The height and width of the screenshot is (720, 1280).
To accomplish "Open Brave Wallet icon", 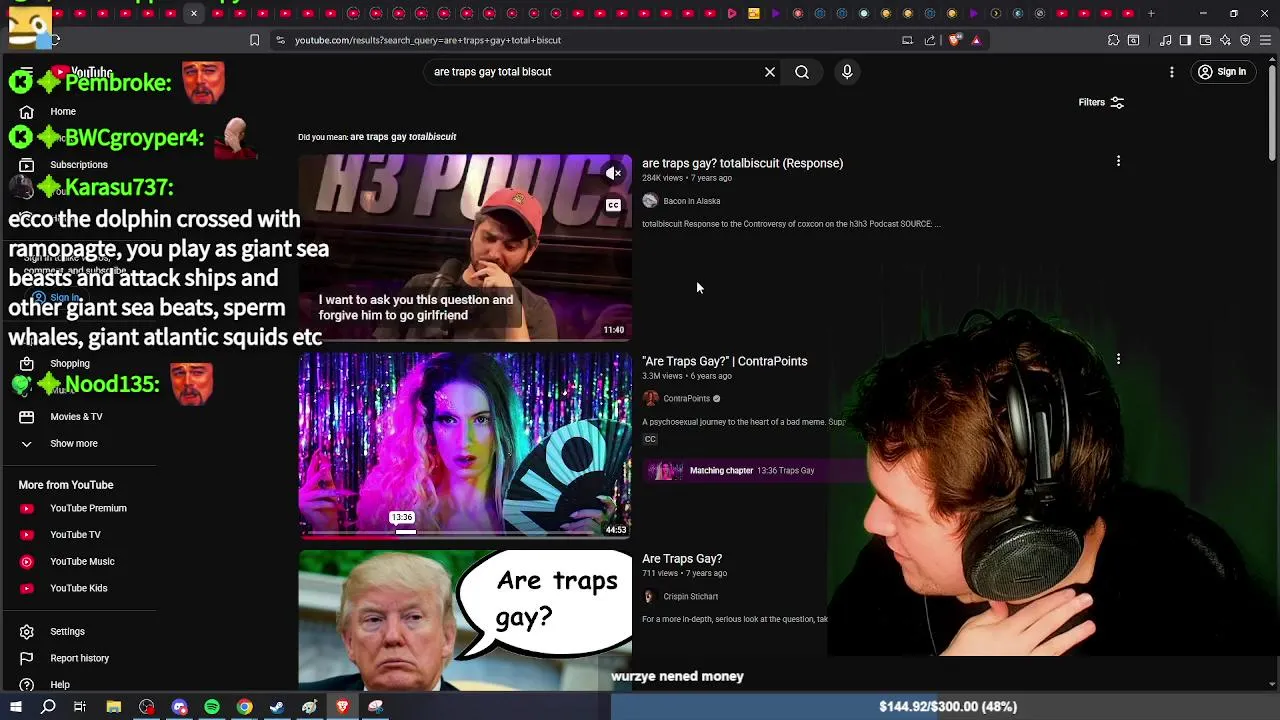I will pyautogui.click(x=1205, y=40).
